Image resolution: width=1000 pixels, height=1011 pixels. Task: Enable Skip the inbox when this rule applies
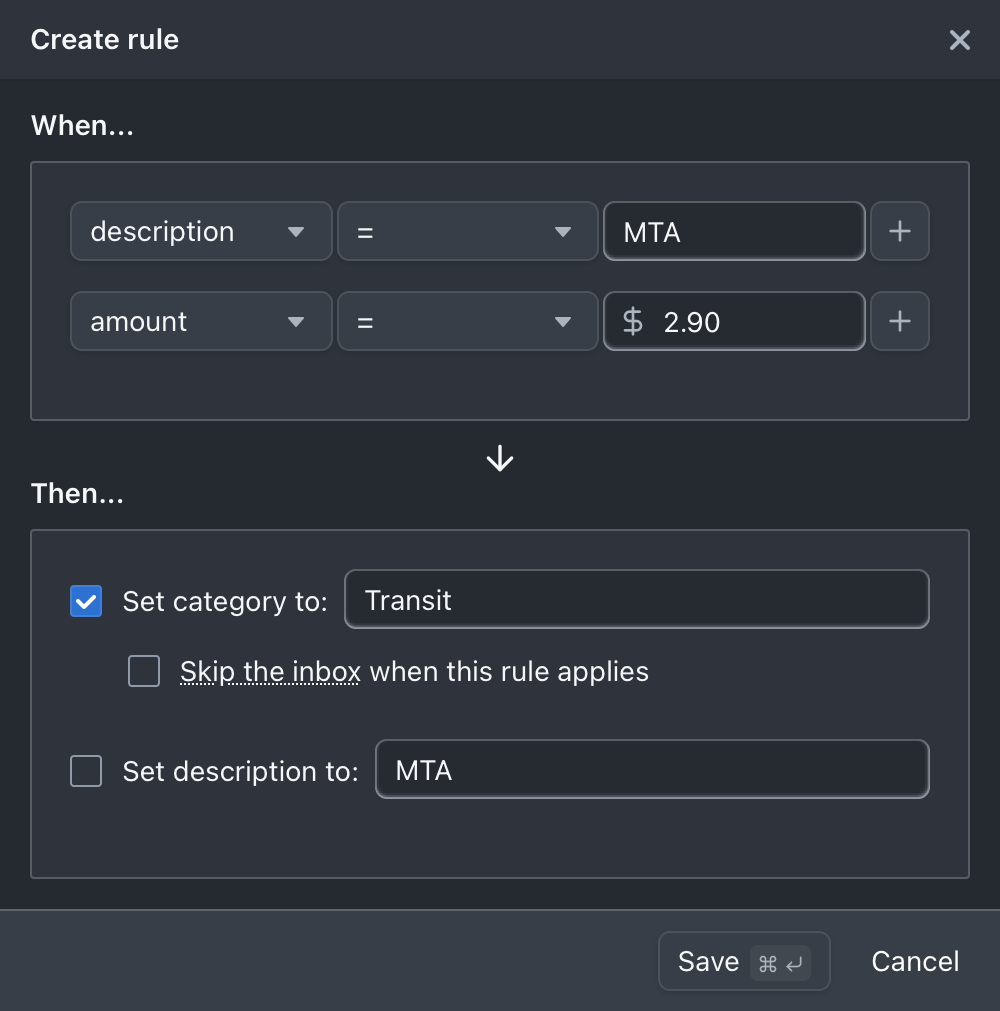(144, 671)
